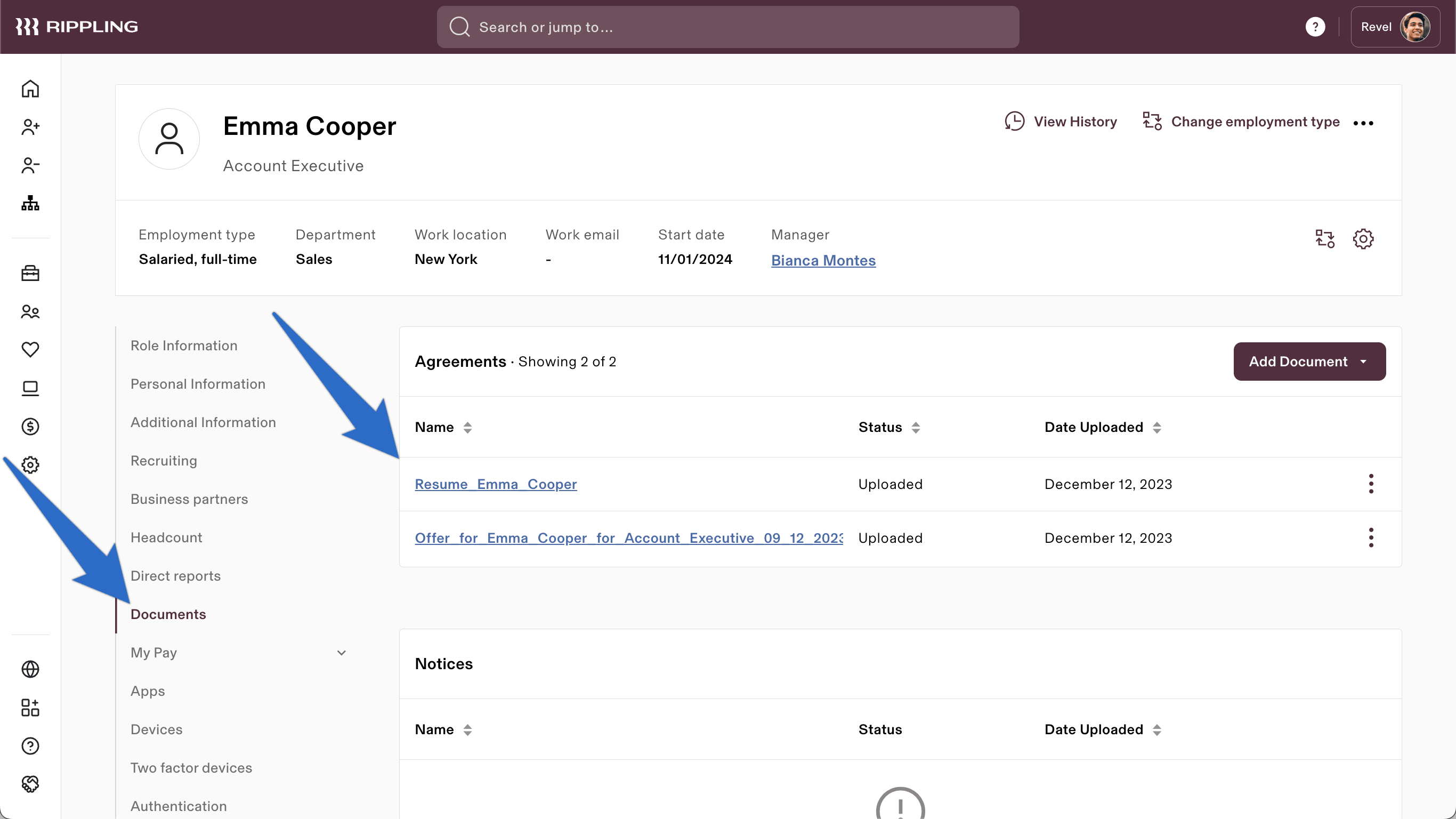This screenshot has height=819, width=1456.
Task: Select Documents from left navigation menu
Action: click(168, 613)
